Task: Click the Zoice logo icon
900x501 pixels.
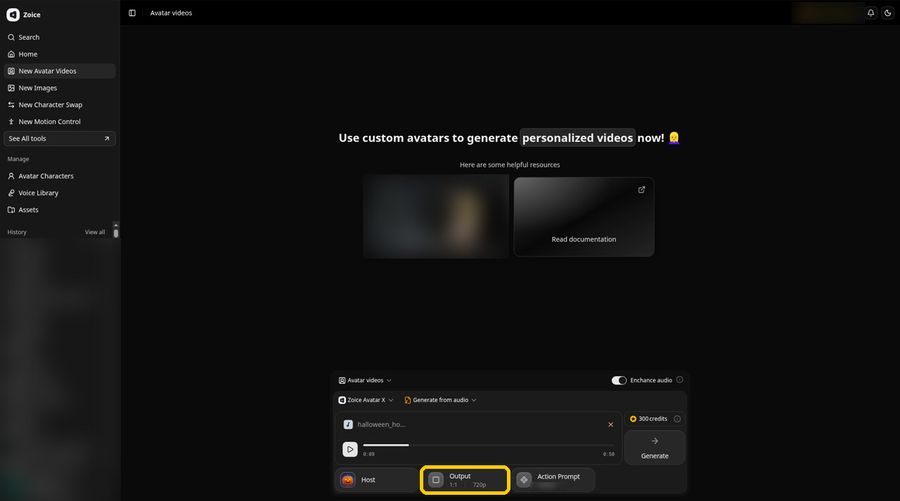Action: coord(13,15)
